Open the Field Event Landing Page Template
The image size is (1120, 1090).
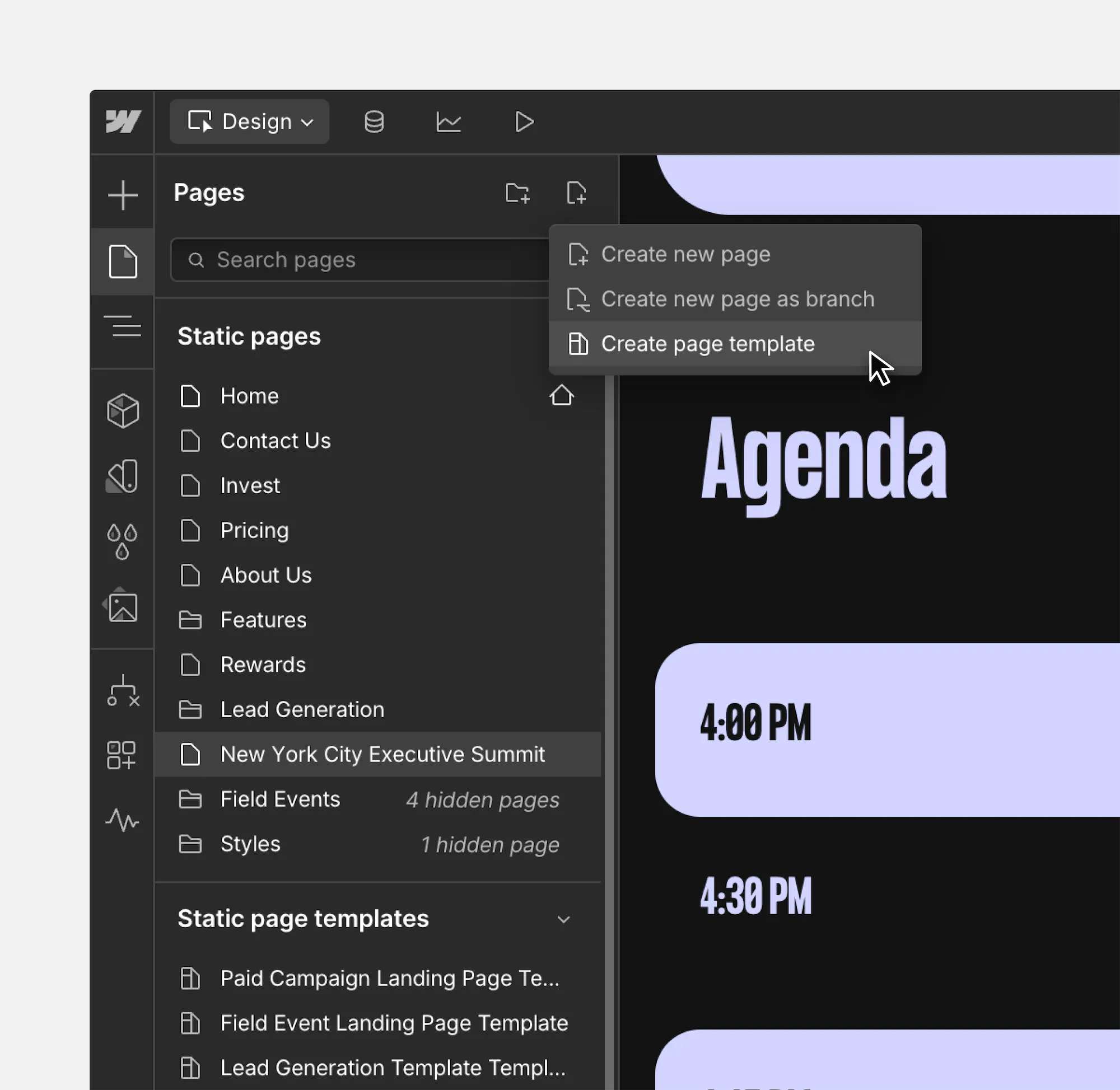[393, 1023]
